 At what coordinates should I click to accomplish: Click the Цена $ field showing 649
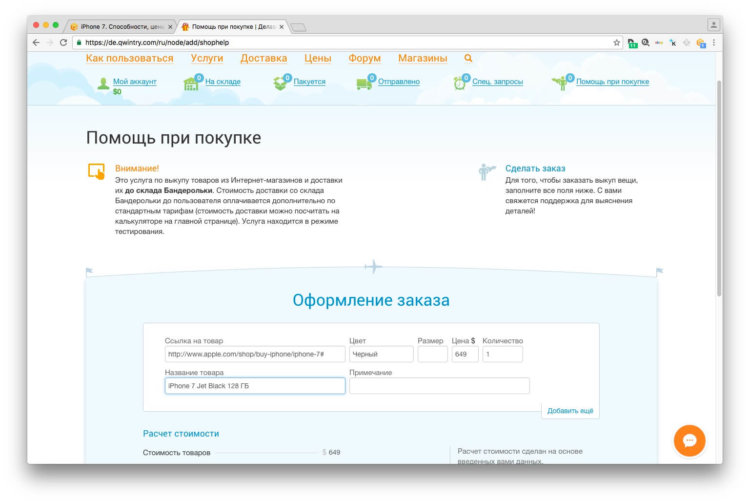point(465,354)
